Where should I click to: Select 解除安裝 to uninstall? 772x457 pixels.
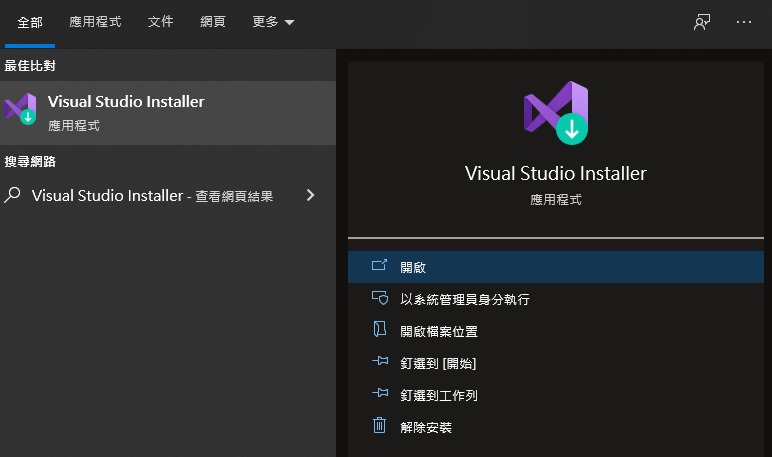click(x=556, y=427)
